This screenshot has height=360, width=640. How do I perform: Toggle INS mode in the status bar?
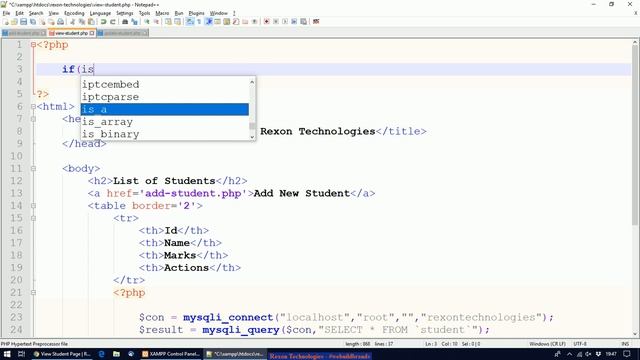click(x=625, y=344)
